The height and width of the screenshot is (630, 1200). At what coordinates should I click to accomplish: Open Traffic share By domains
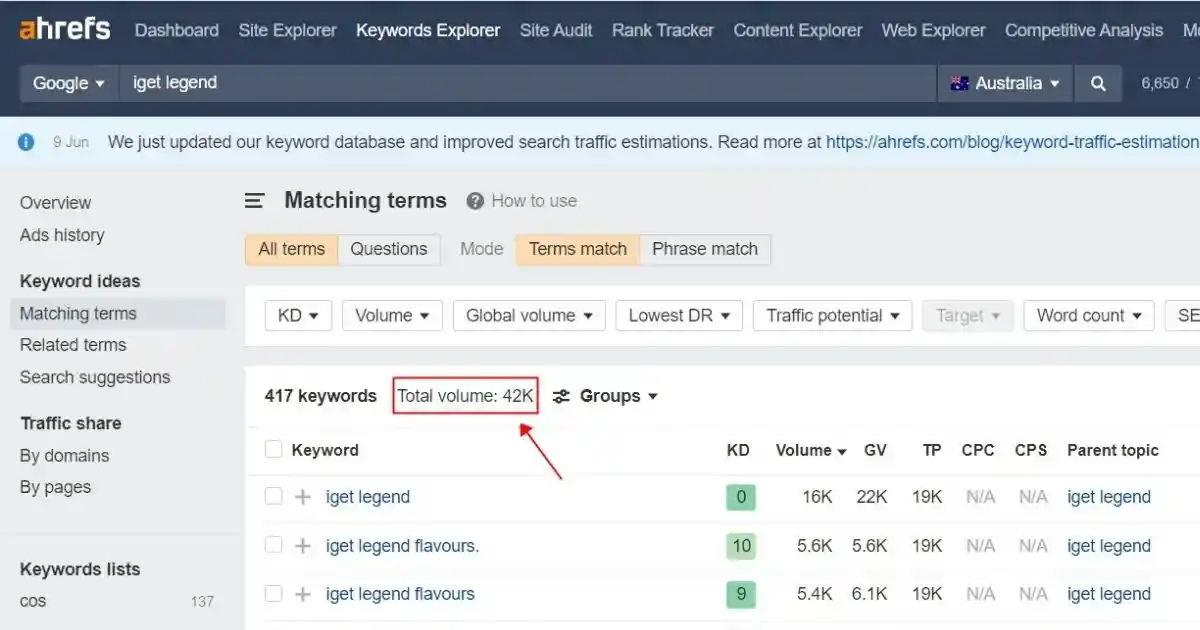[x=64, y=456]
